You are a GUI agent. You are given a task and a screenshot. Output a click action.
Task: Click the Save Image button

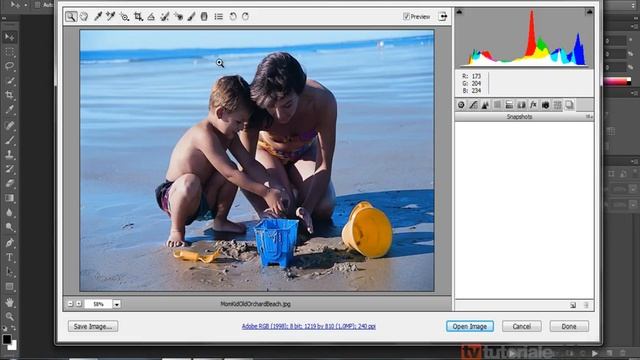click(93, 327)
